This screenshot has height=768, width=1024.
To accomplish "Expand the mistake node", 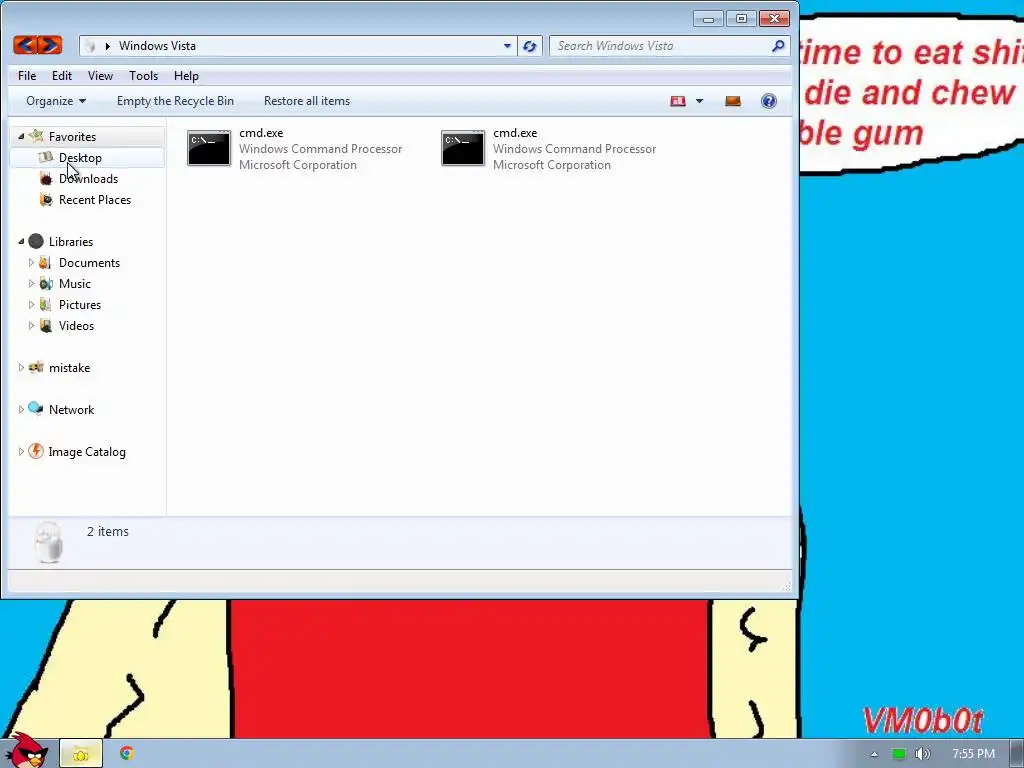I will pyautogui.click(x=21, y=368).
